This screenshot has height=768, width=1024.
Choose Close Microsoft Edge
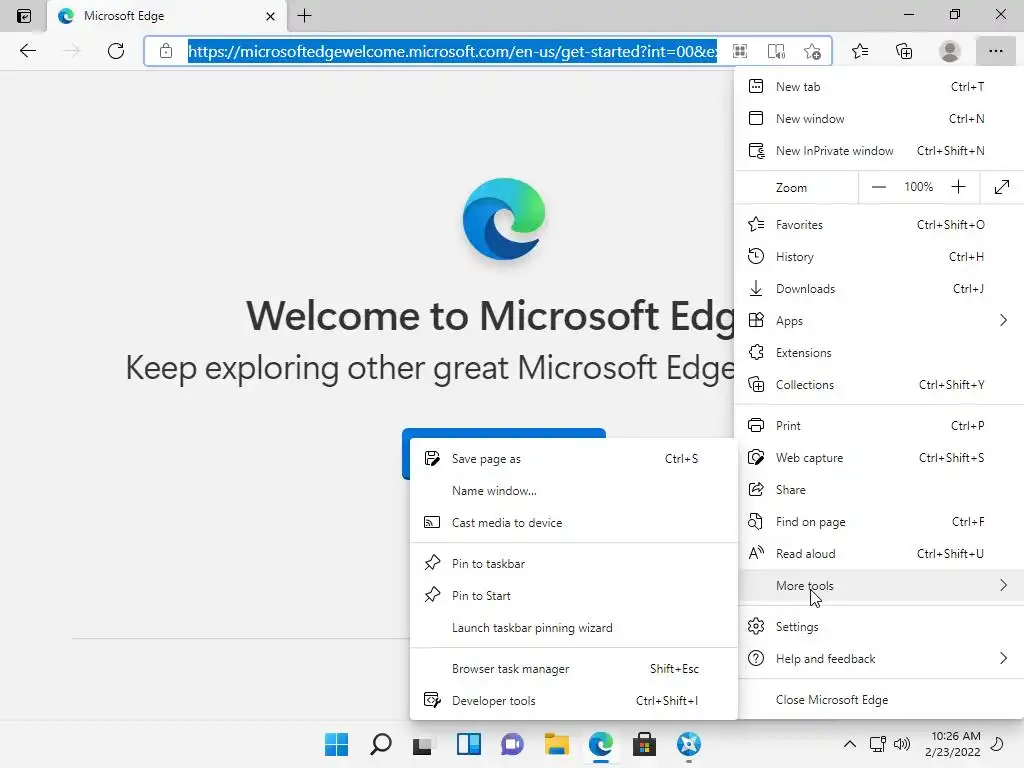[879, 700]
